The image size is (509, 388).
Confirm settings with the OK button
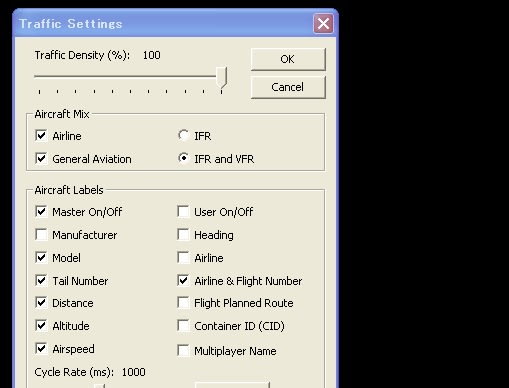point(288,59)
